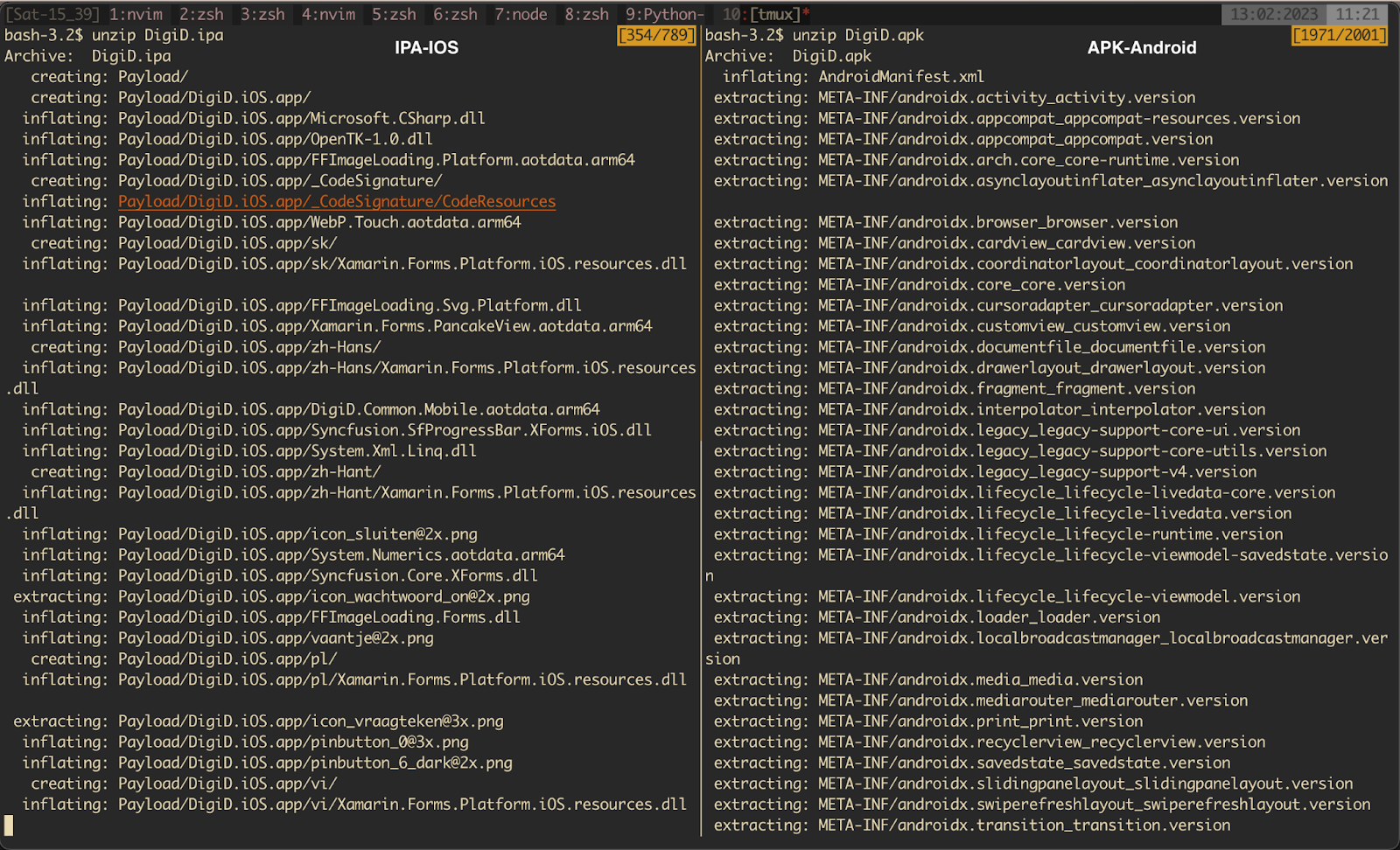Select tmux window 8:zsh
This screenshot has height=850, width=1400.
point(586,14)
